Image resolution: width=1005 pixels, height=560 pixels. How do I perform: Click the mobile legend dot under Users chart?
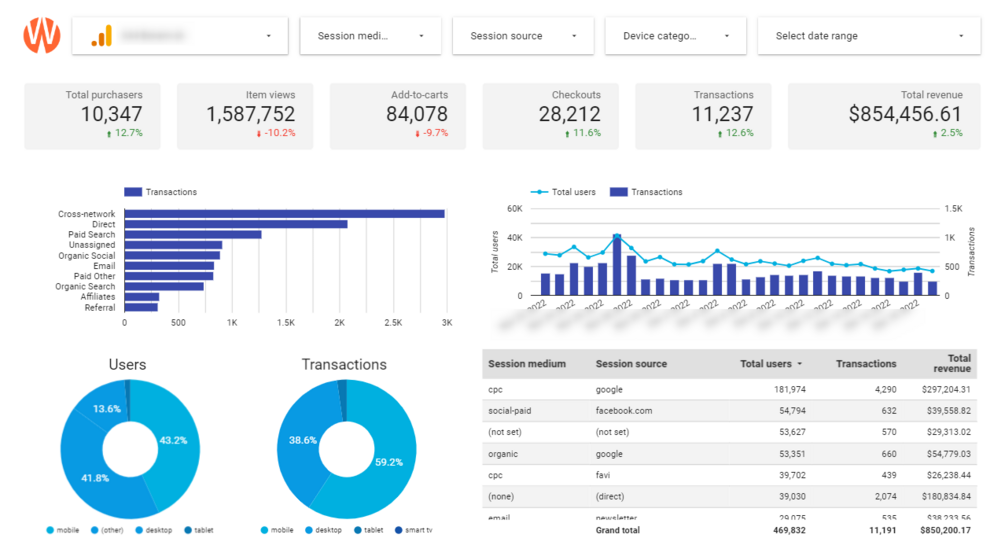[x=50, y=530]
